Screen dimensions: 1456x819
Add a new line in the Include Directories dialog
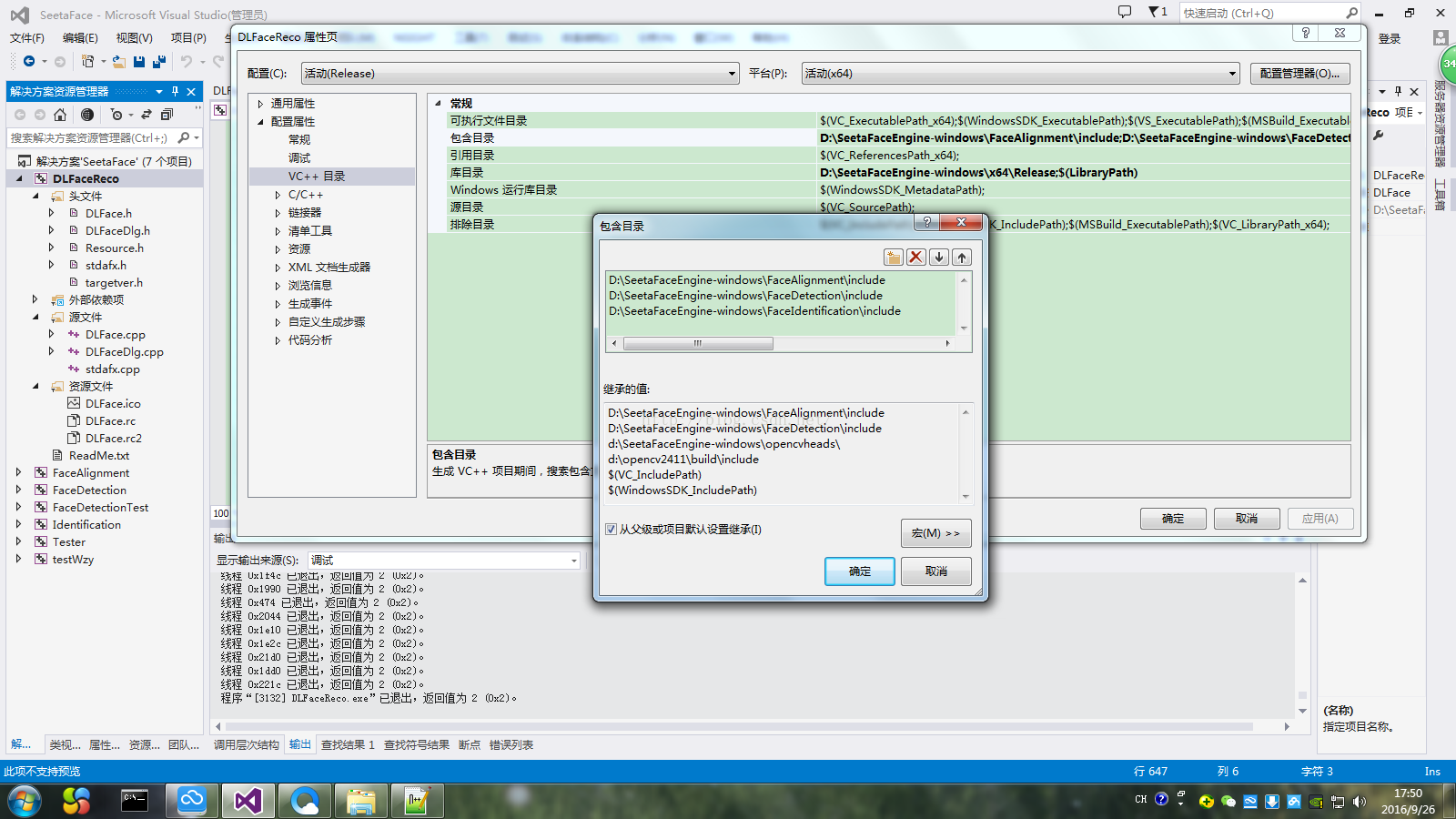pos(894,257)
